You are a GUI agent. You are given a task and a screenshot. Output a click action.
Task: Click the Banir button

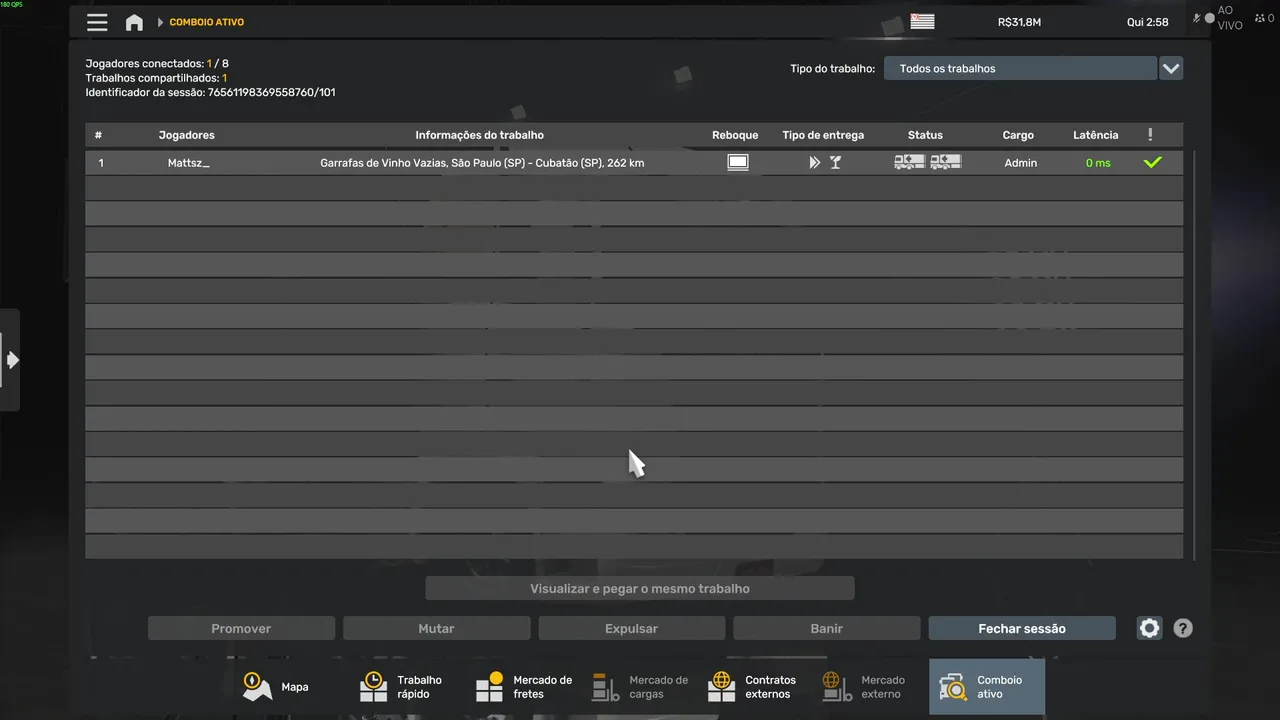826,628
